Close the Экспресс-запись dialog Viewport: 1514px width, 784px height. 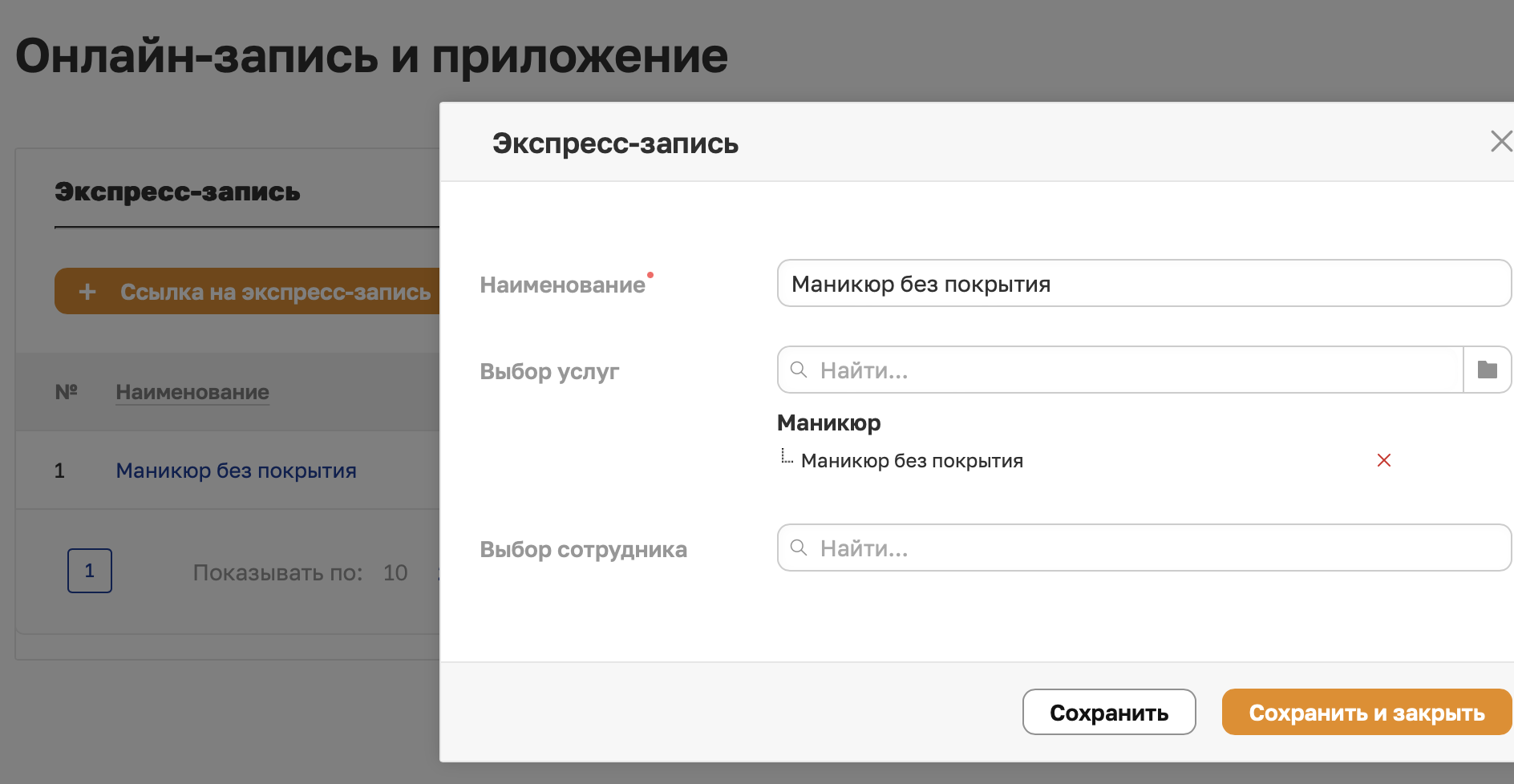pyautogui.click(x=1501, y=142)
